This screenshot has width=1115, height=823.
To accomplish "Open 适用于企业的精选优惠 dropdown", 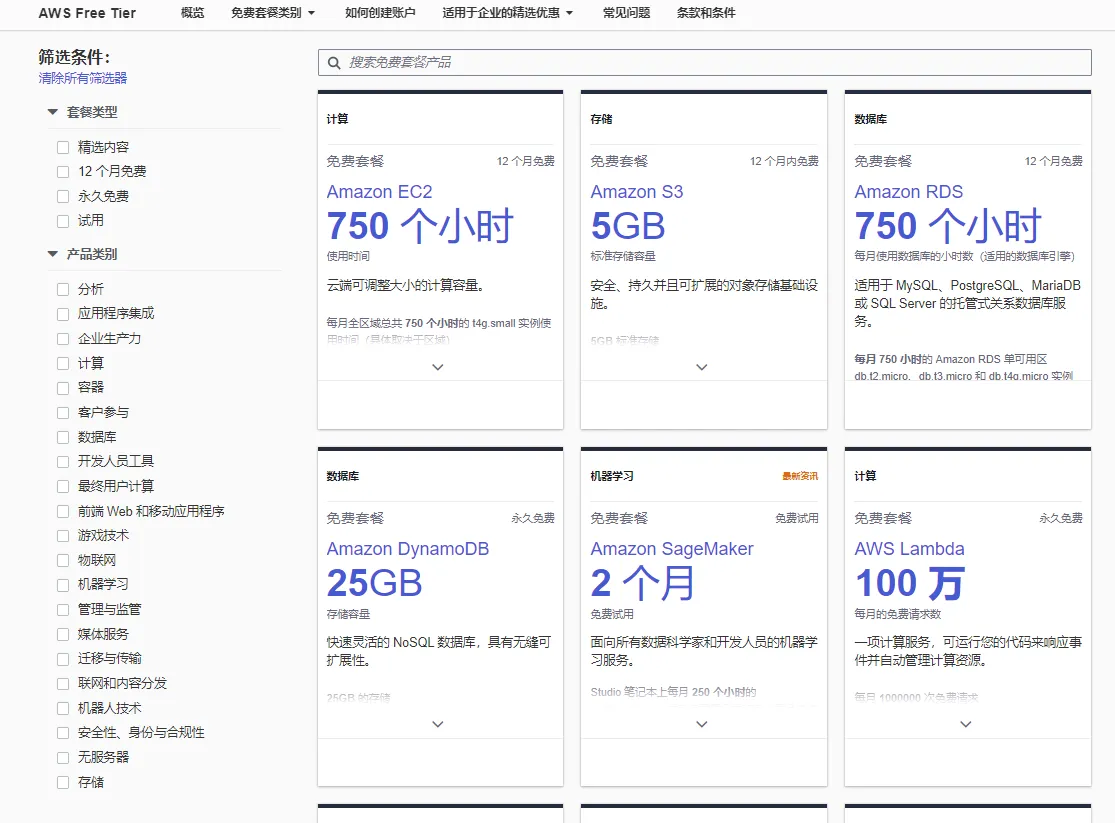I will point(508,13).
